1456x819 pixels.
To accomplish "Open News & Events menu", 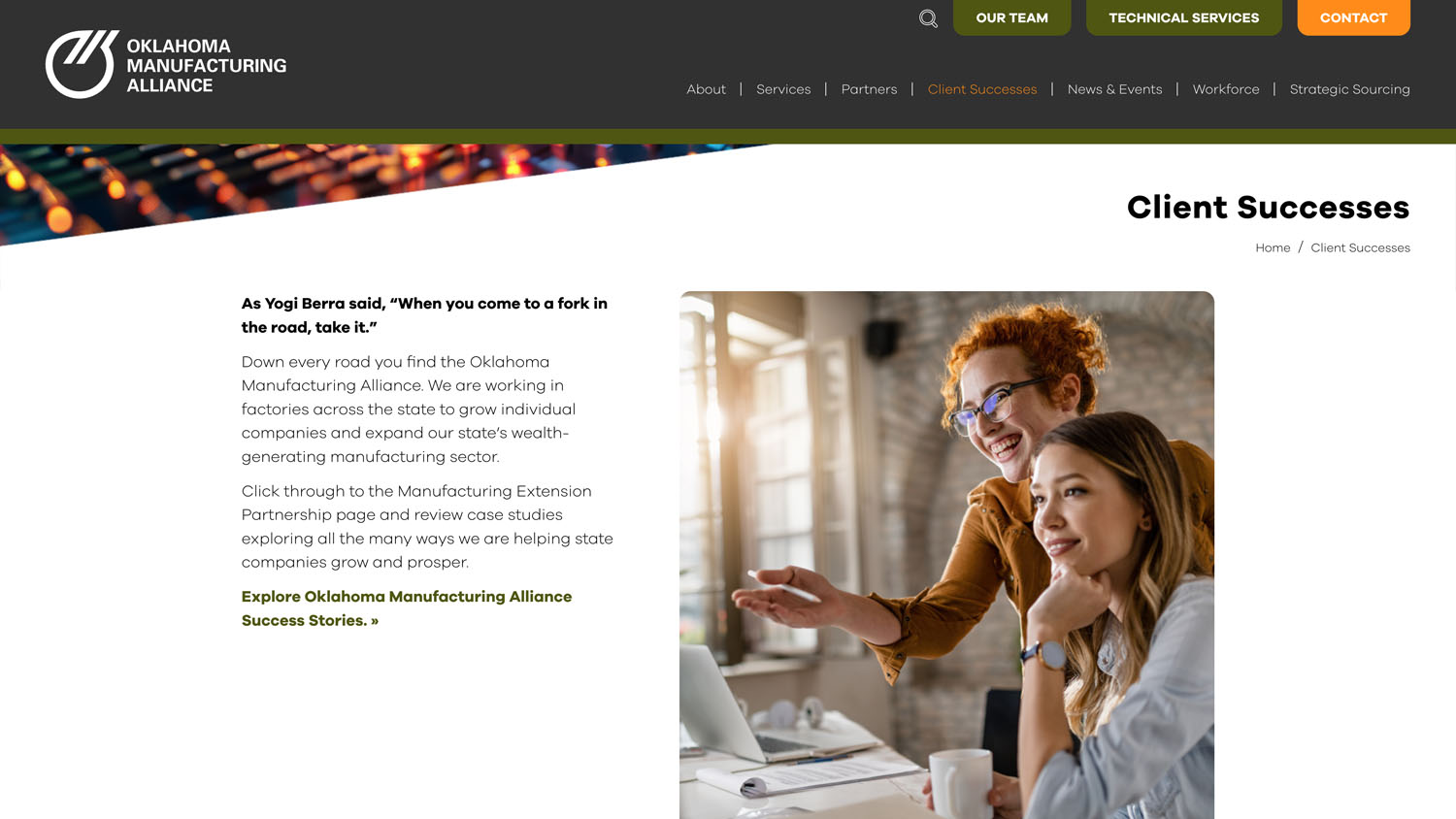I will click(1114, 89).
